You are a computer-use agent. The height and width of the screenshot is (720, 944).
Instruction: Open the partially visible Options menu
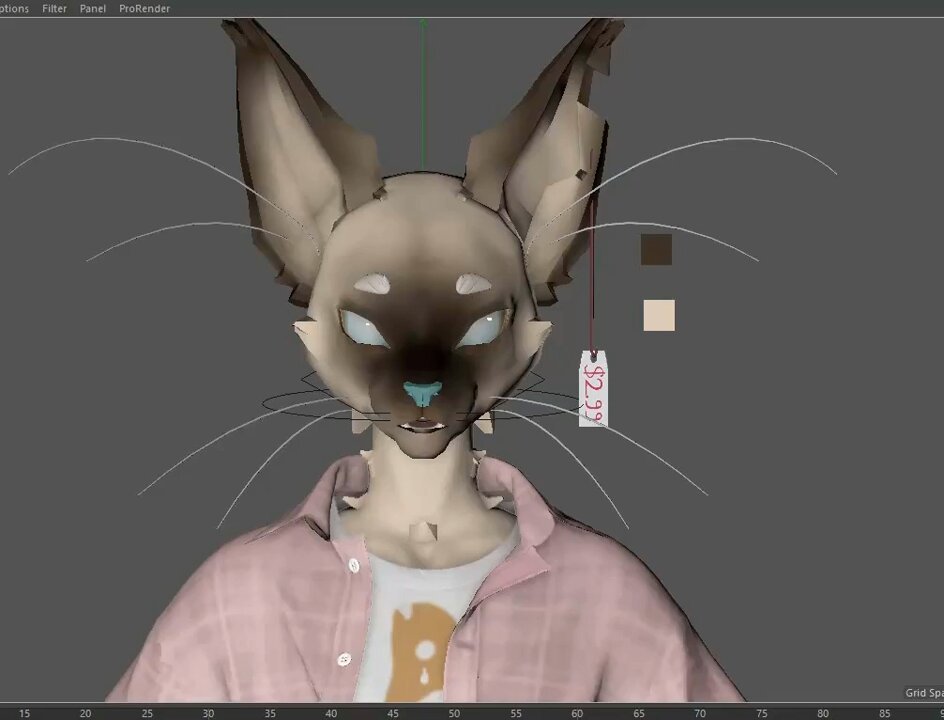point(14,8)
